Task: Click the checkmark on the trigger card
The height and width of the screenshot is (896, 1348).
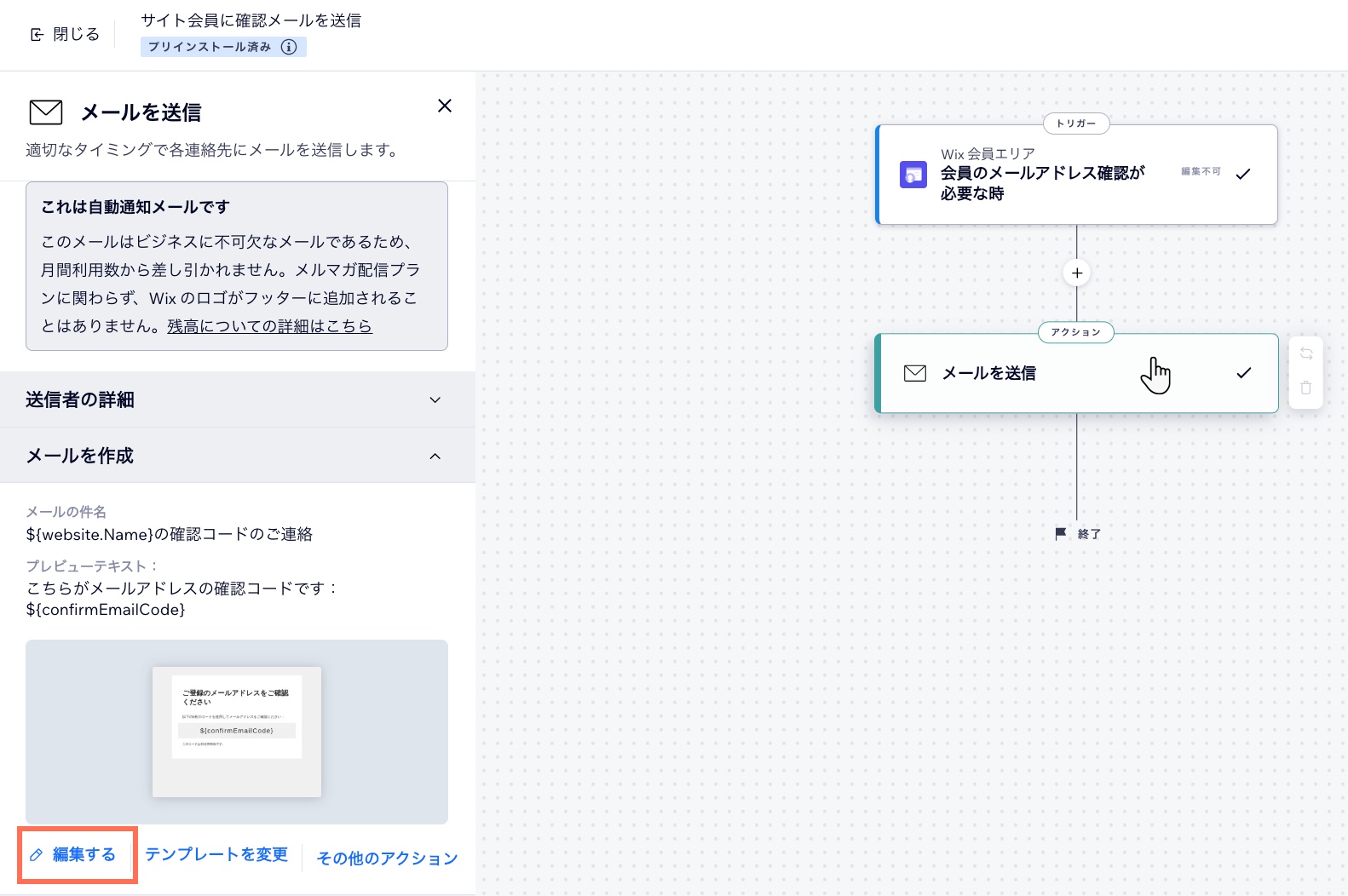Action: 1243,174
